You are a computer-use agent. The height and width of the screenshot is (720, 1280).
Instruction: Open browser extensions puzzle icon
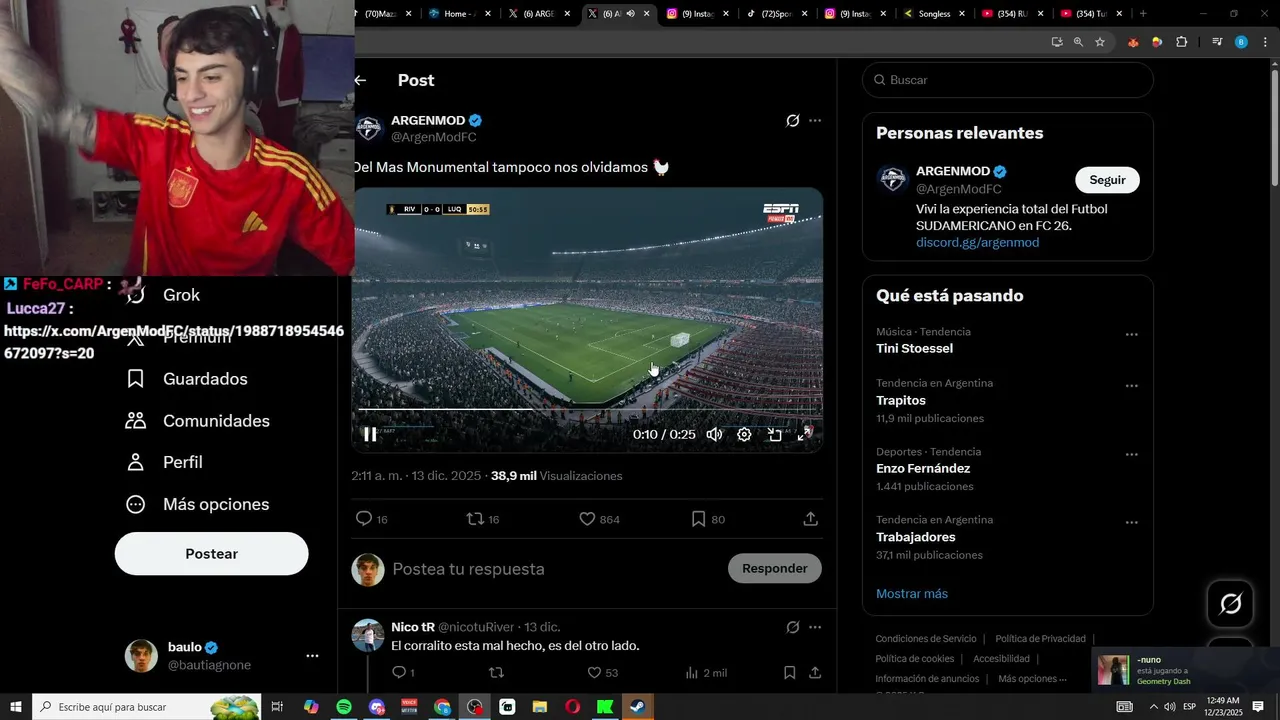tap(1182, 42)
